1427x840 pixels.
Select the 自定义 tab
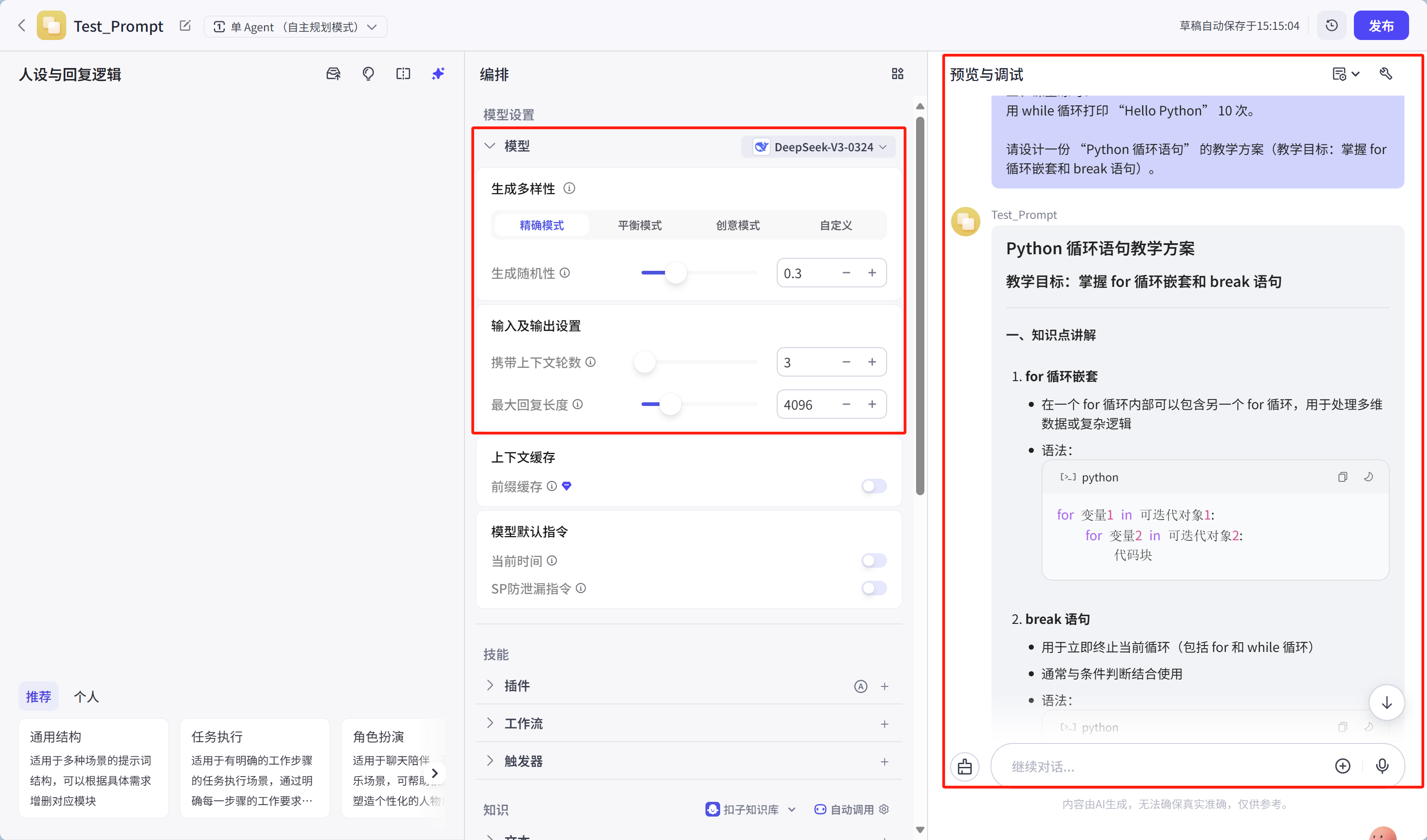836,225
